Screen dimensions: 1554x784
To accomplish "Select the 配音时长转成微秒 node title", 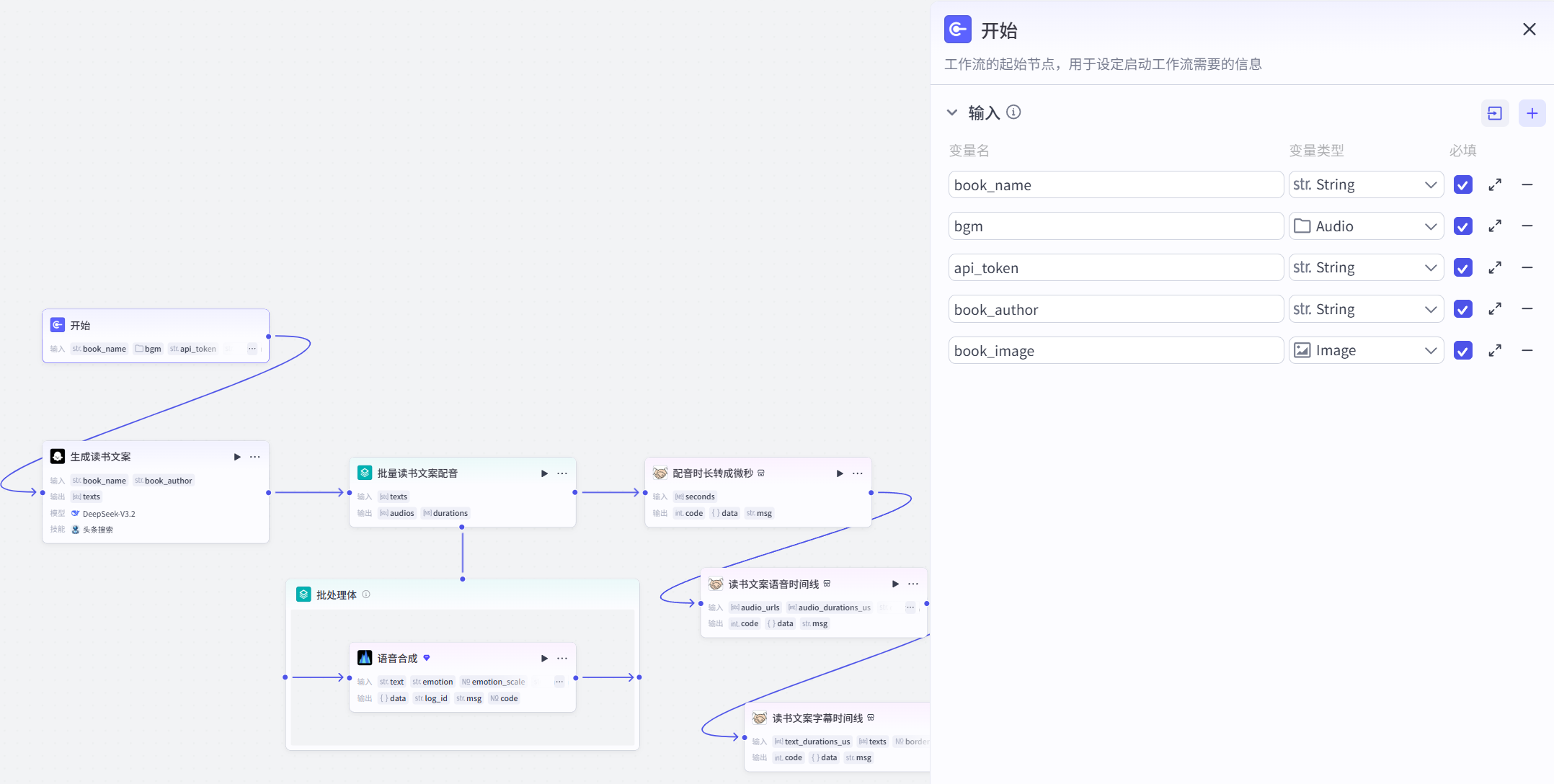I will coord(713,473).
